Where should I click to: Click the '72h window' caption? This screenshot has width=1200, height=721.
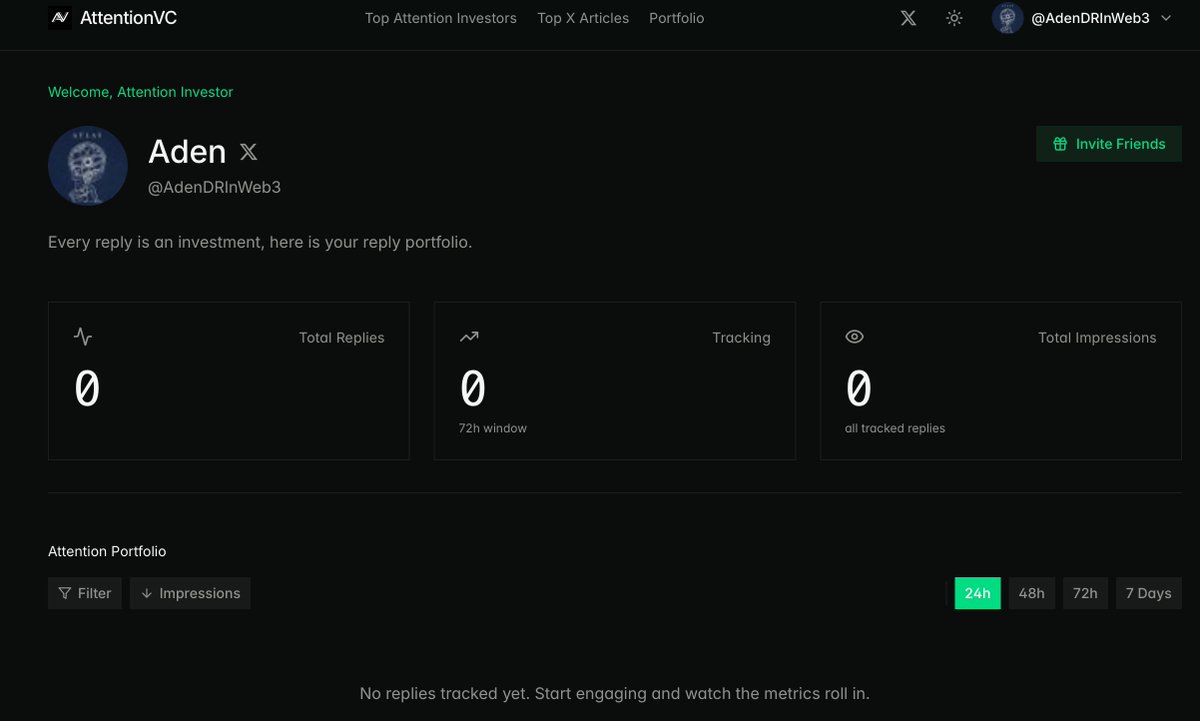click(x=493, y=428)
